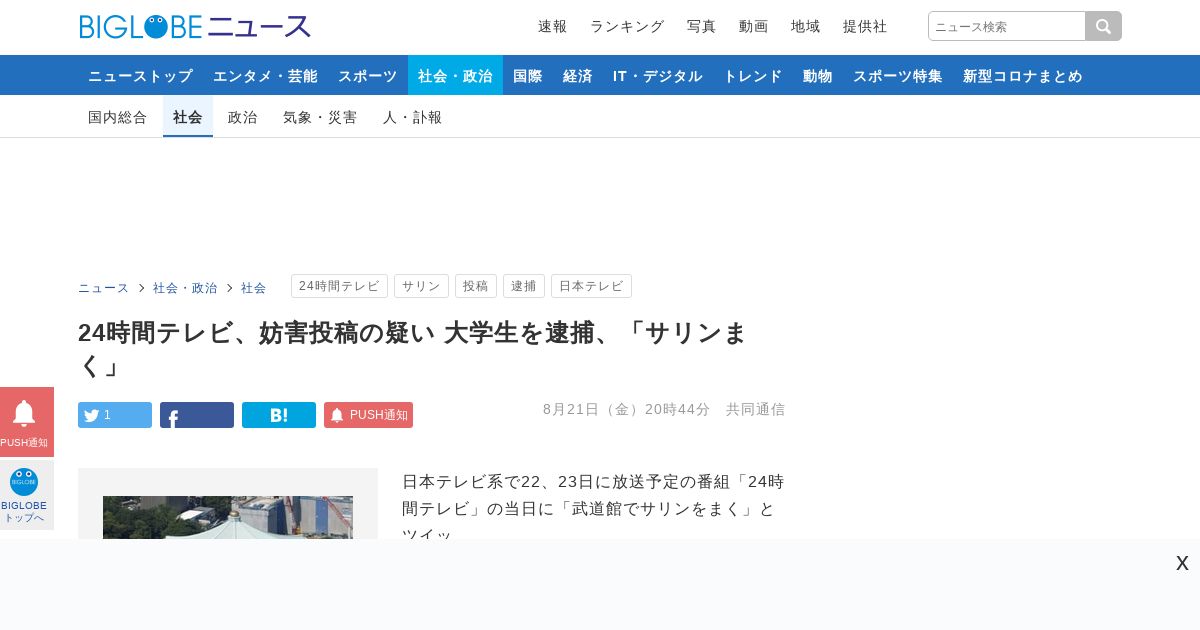
Task: Select the 新型コロナまとめ navigation tab
Action: [1023, 75]
